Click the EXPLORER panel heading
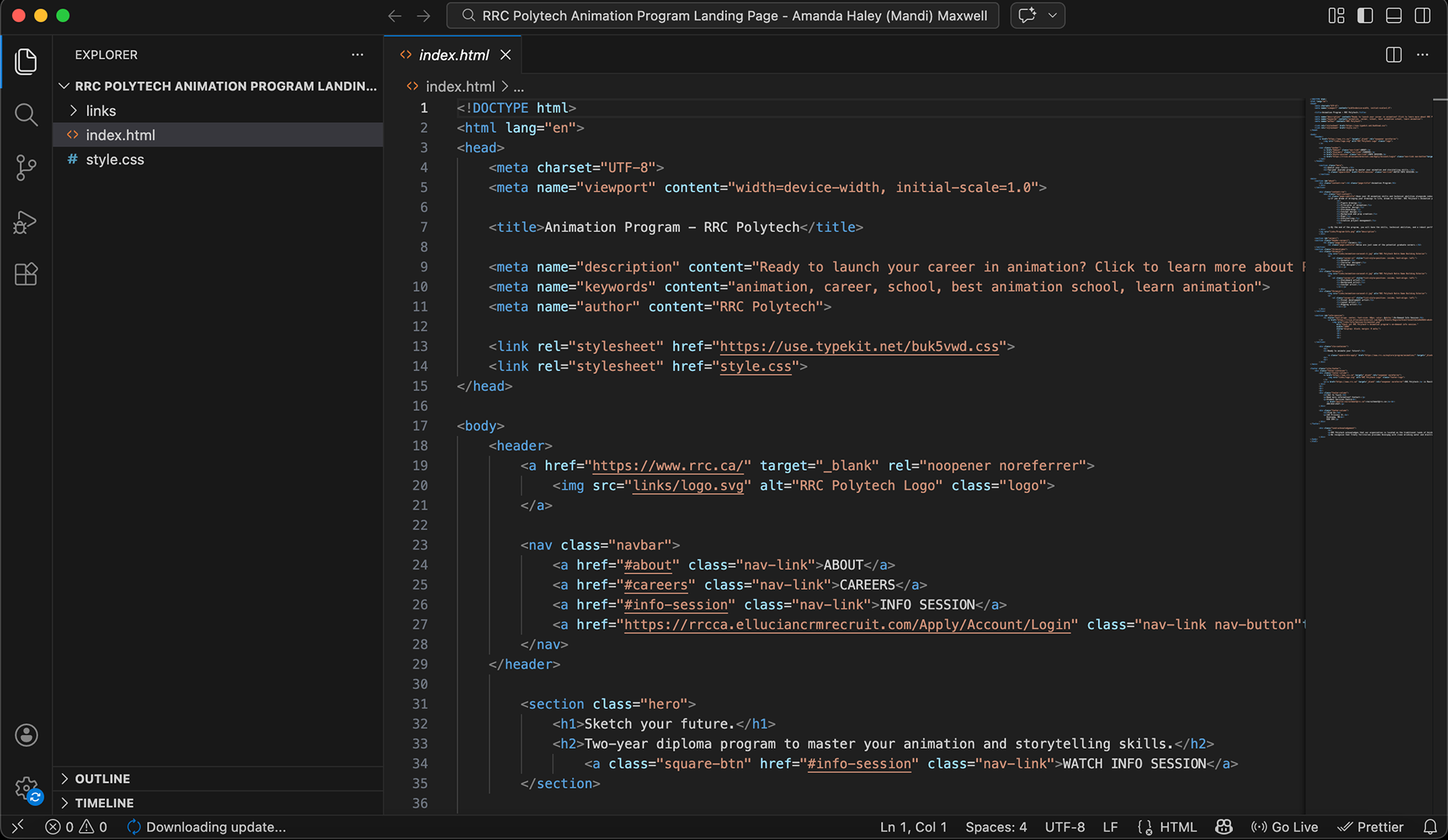Screen dimensions: 1448x840 [106, 54]
